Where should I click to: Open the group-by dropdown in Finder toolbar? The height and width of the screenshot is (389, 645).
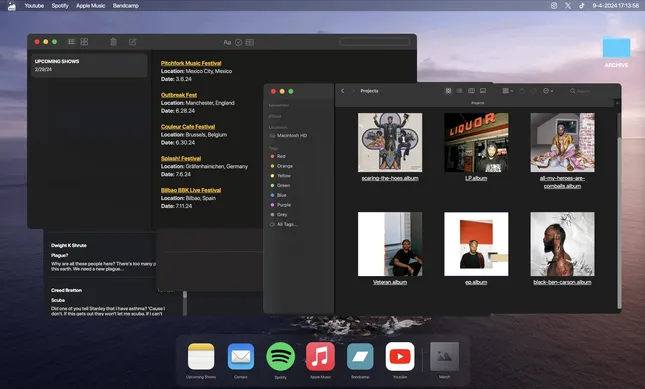coord(508,91)
